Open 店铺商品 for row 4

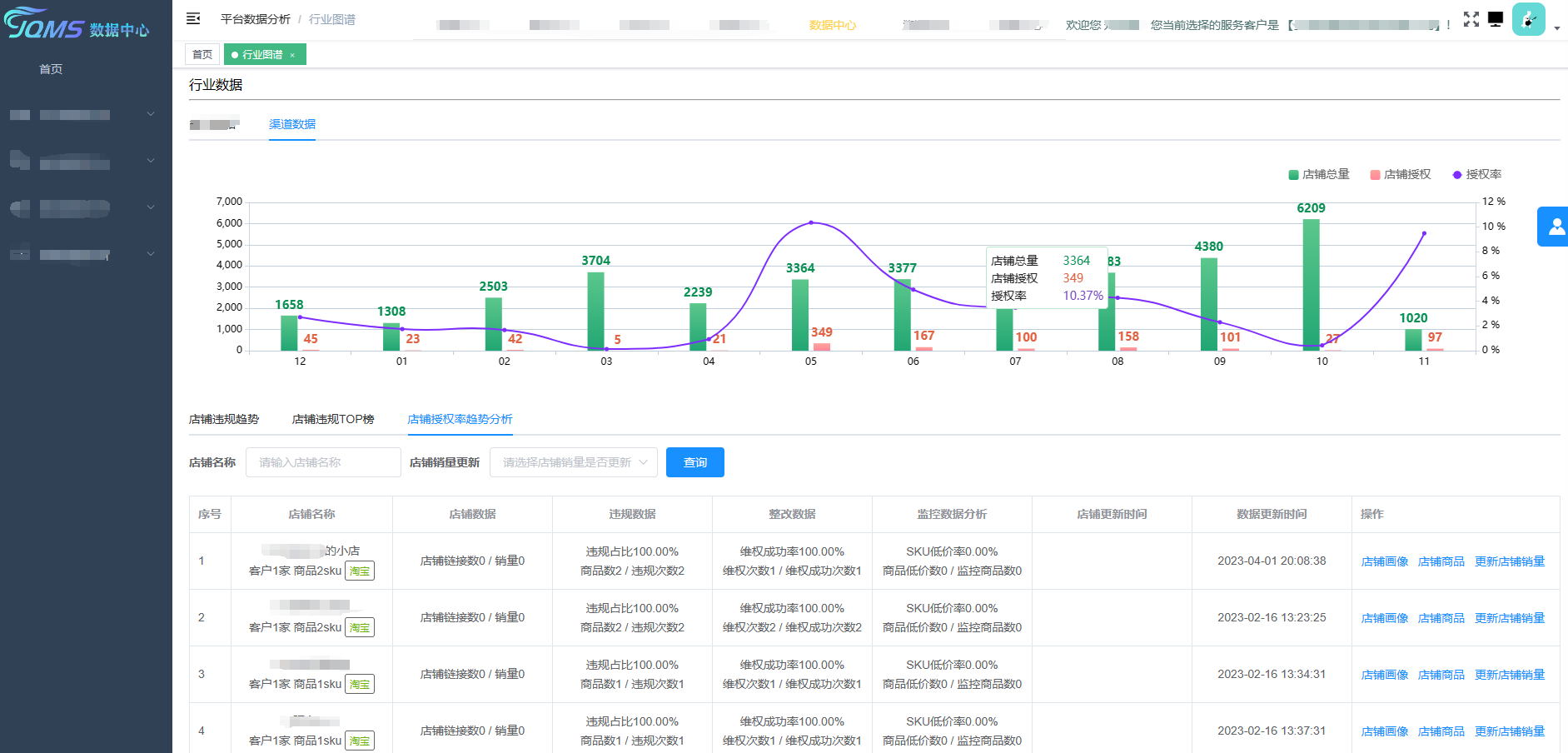[1441, 731]
